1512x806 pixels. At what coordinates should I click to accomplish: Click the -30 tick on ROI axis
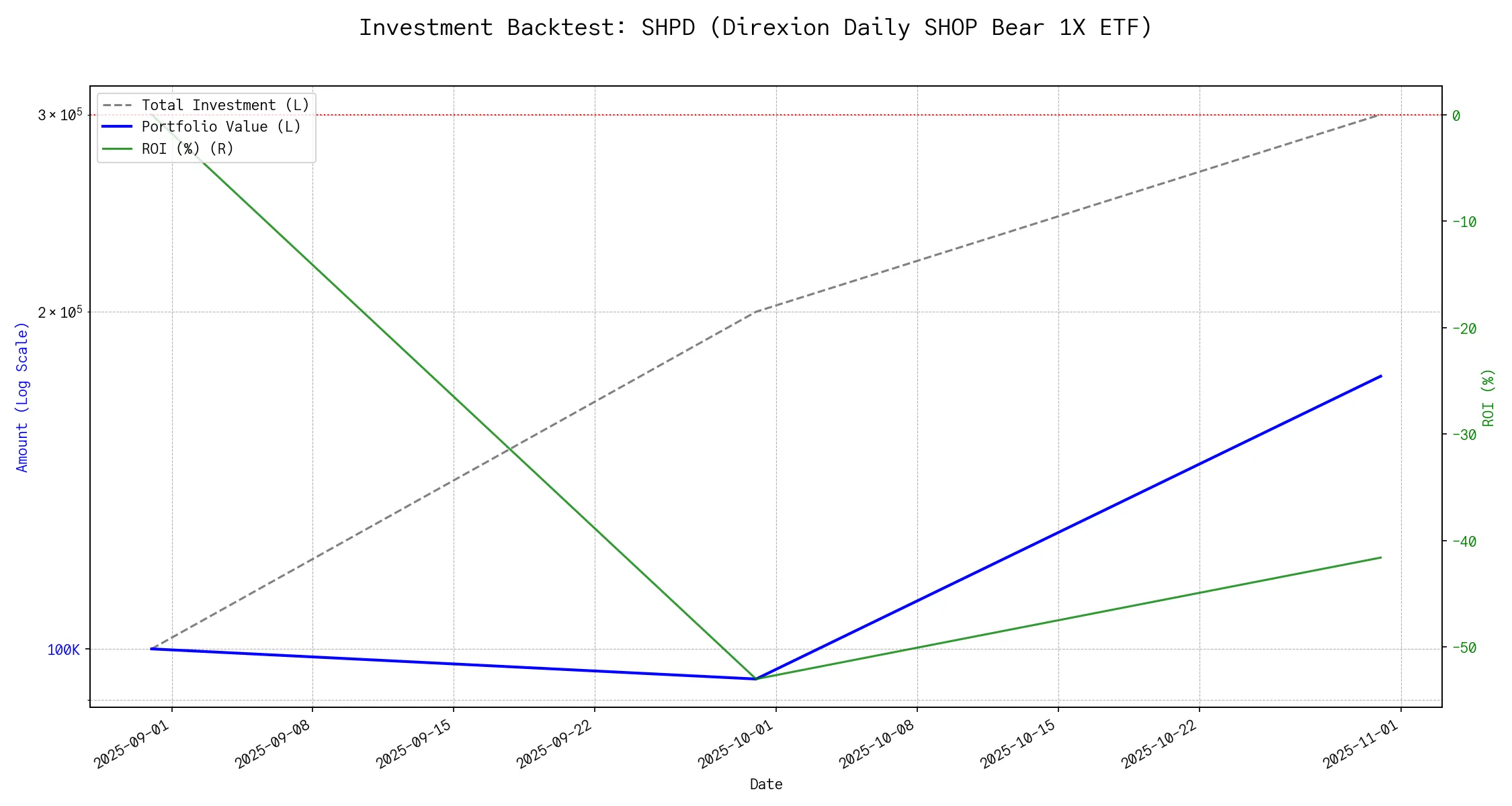[1464, 435]
